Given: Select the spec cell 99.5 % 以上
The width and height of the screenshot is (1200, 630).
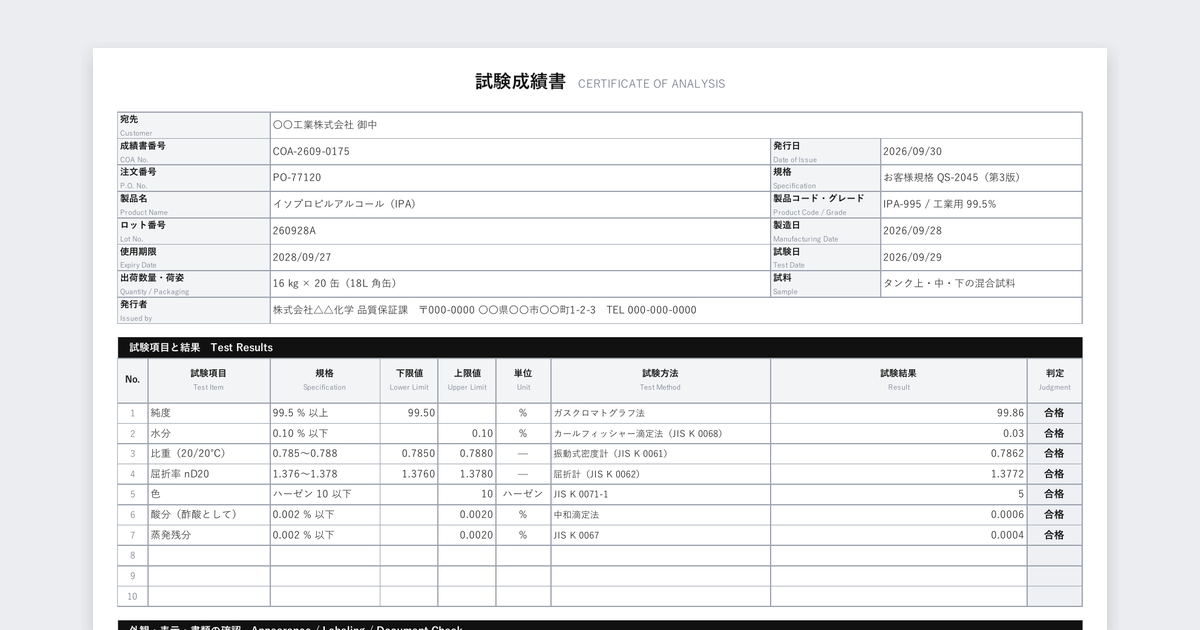Looking at the screenshot, I should tap(325, 413).
